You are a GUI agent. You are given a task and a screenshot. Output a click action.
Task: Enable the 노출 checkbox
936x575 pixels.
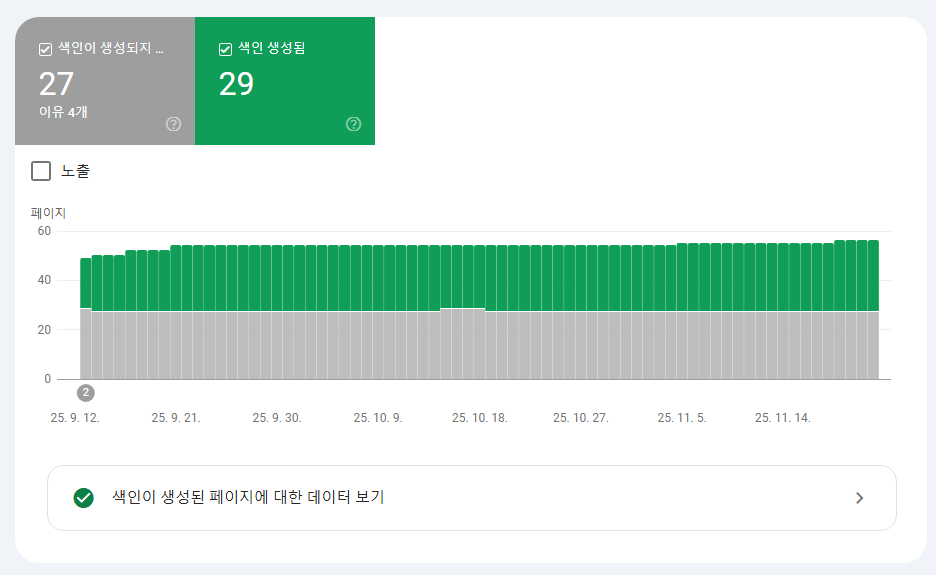[41, 171]
